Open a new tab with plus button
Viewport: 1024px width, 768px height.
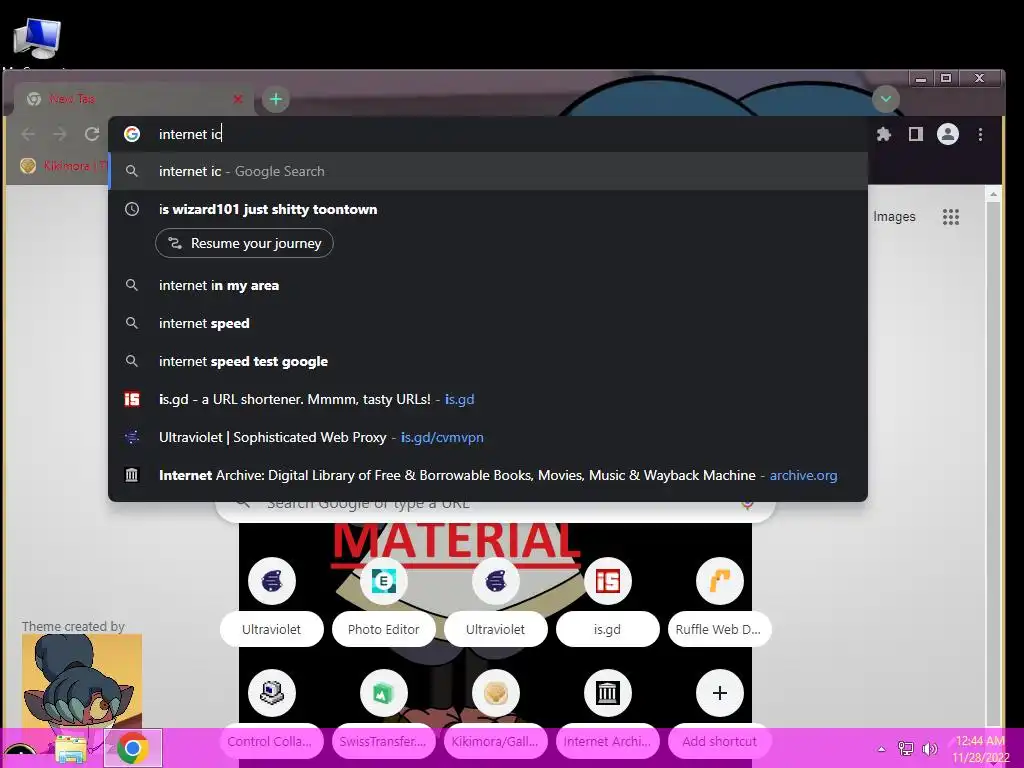[x=276, y=99]
